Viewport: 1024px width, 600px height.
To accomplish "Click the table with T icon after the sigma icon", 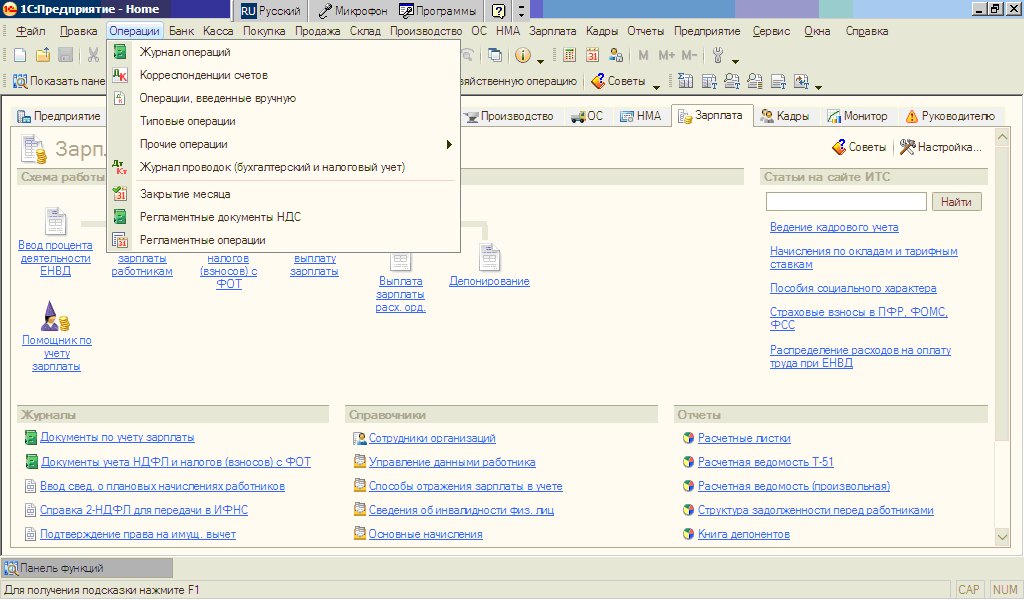I will point(709,81).
